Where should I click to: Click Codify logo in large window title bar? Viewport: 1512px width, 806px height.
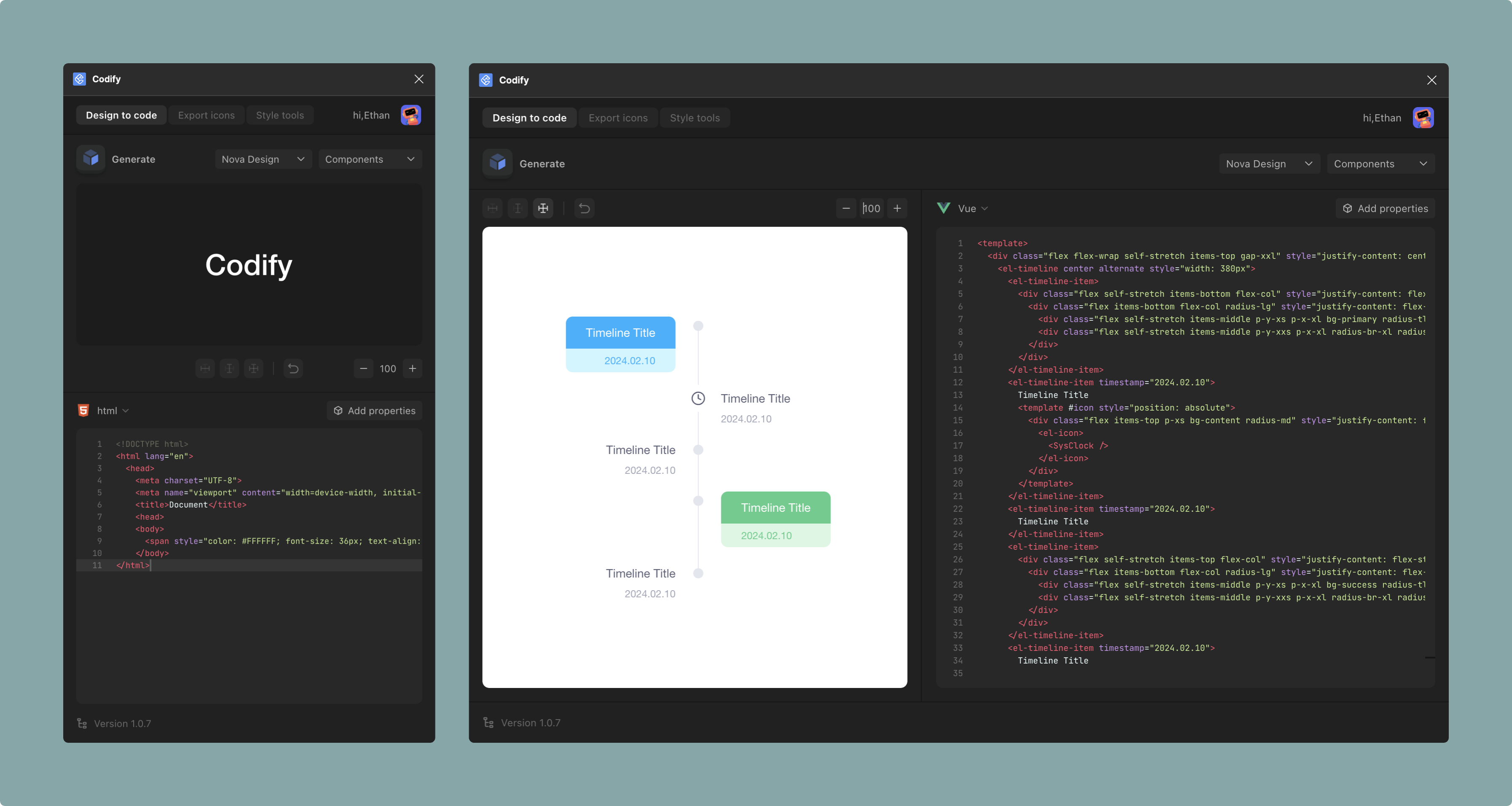pos(486,80)
